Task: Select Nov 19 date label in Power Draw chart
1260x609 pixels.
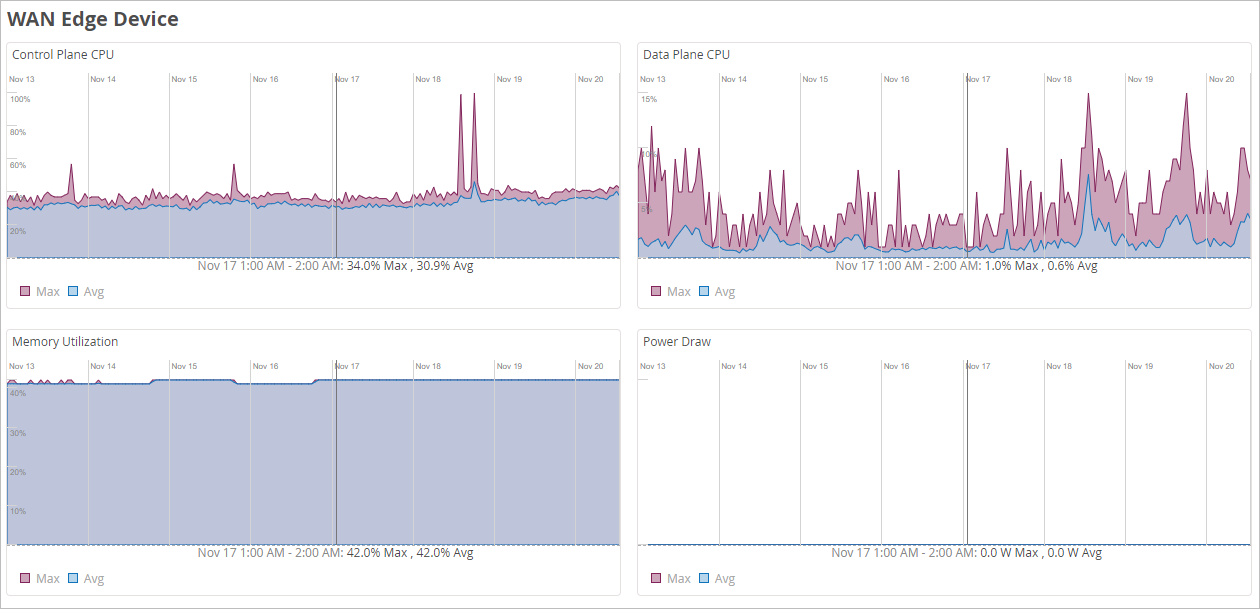Action: tap(1140, 366)
